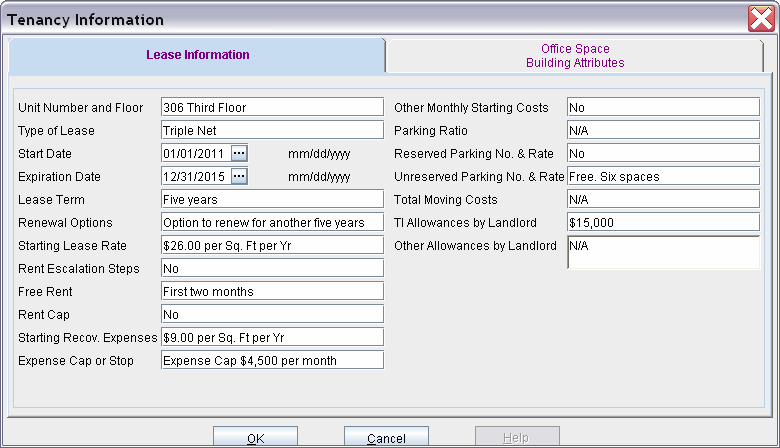Select the Unit Number and Floor label
780x448 pixels.
coord(81,107)
